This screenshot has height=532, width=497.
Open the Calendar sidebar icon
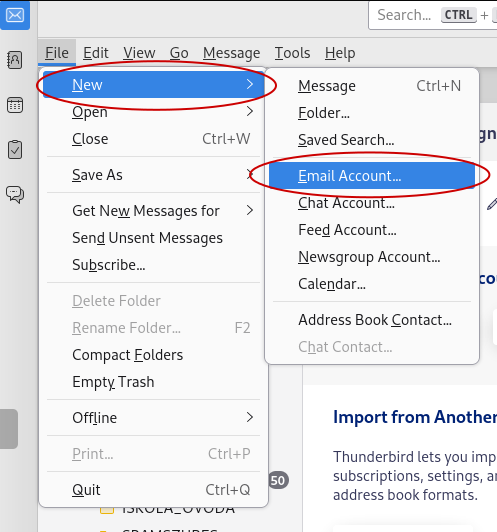pyautogui.click(x=15, y=105)
